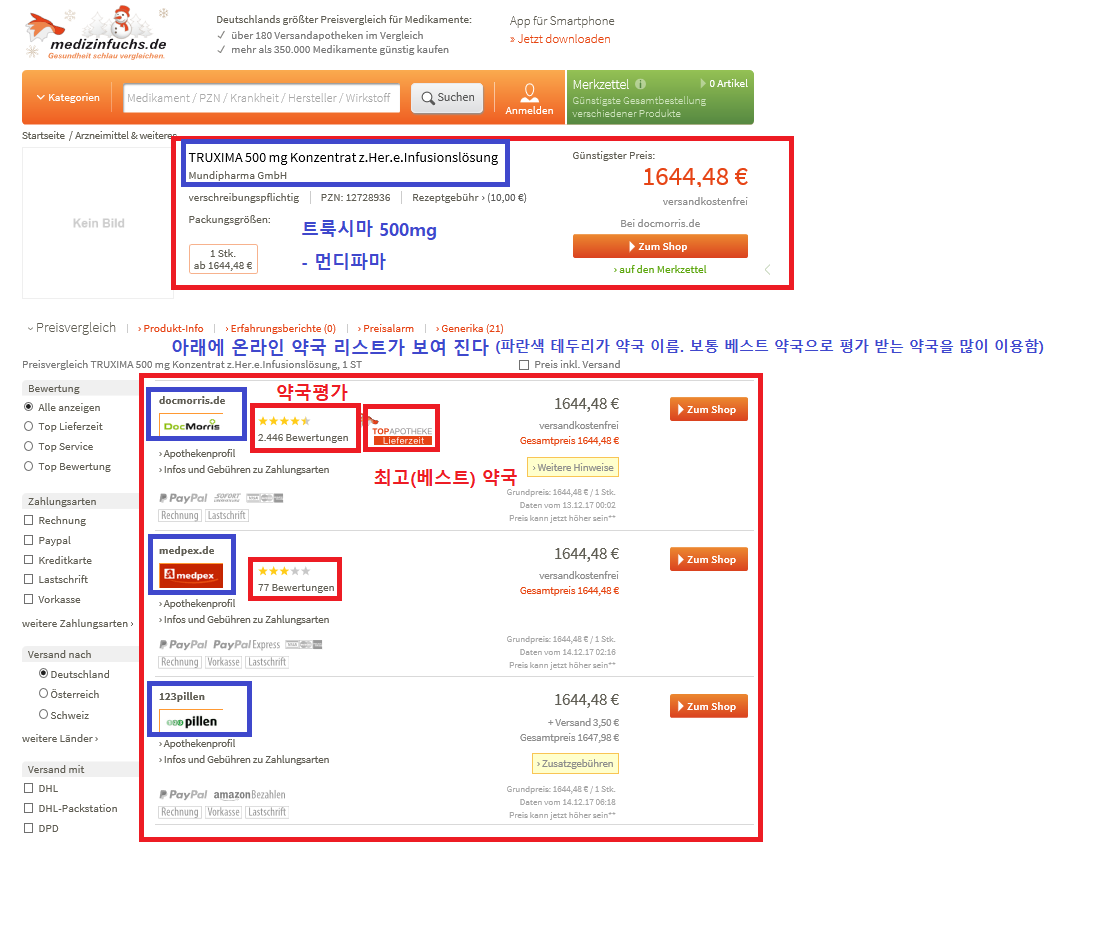Click the PayPal Express logo under medpex.de
The width and height of the screenshot is (1101, 934).
tap(246, 645)
